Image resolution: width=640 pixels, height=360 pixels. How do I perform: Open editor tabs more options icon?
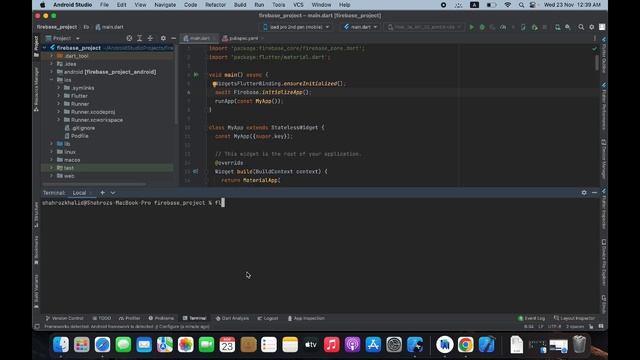[594, 38]
